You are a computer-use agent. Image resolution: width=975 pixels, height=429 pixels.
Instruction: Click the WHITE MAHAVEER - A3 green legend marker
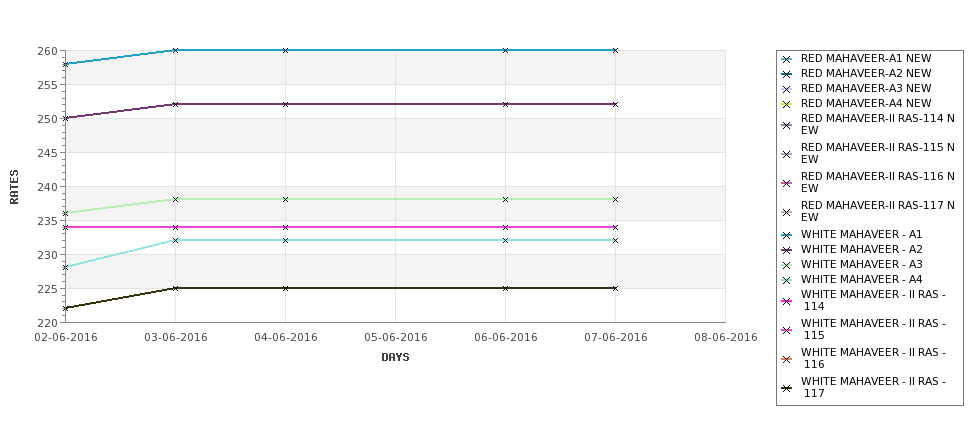tap(787, 265)
